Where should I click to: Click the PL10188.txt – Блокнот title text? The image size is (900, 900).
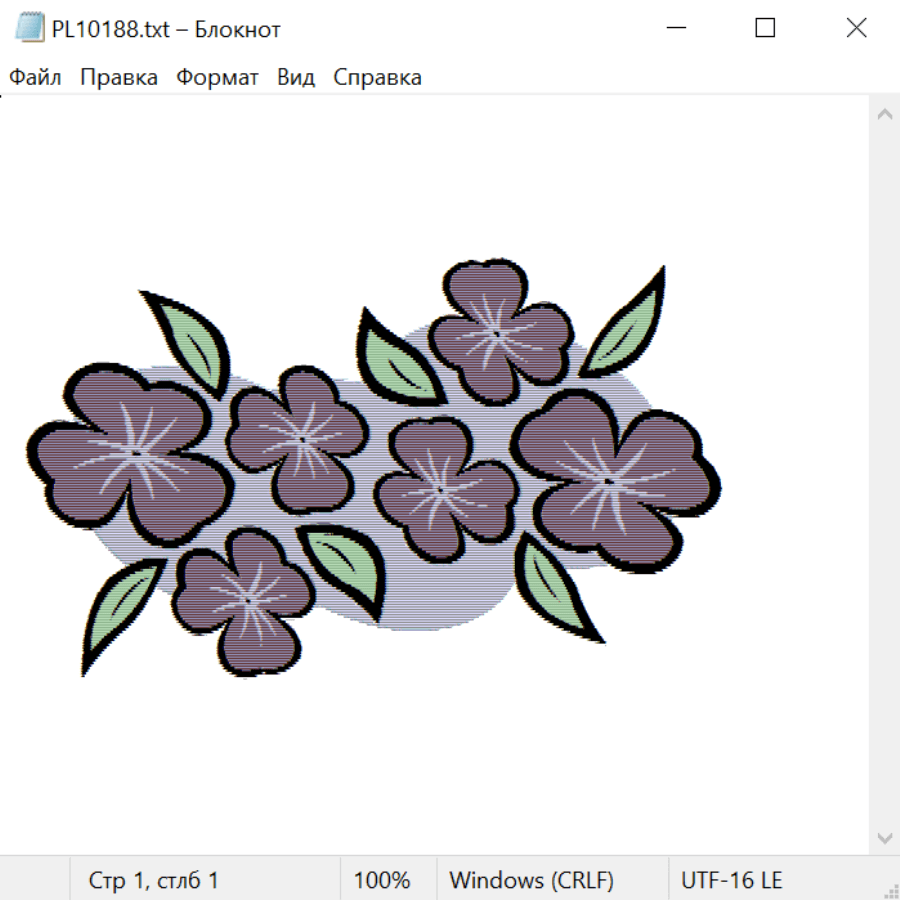pyautogui.click(x=166, y=29)
